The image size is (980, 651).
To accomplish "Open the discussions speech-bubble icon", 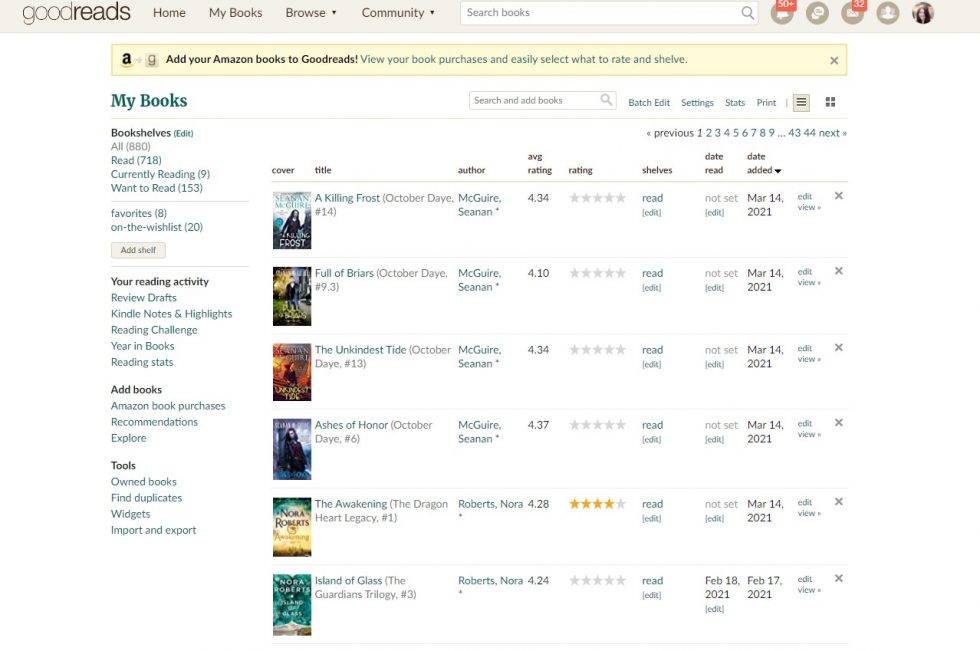I will coord(819,13).
